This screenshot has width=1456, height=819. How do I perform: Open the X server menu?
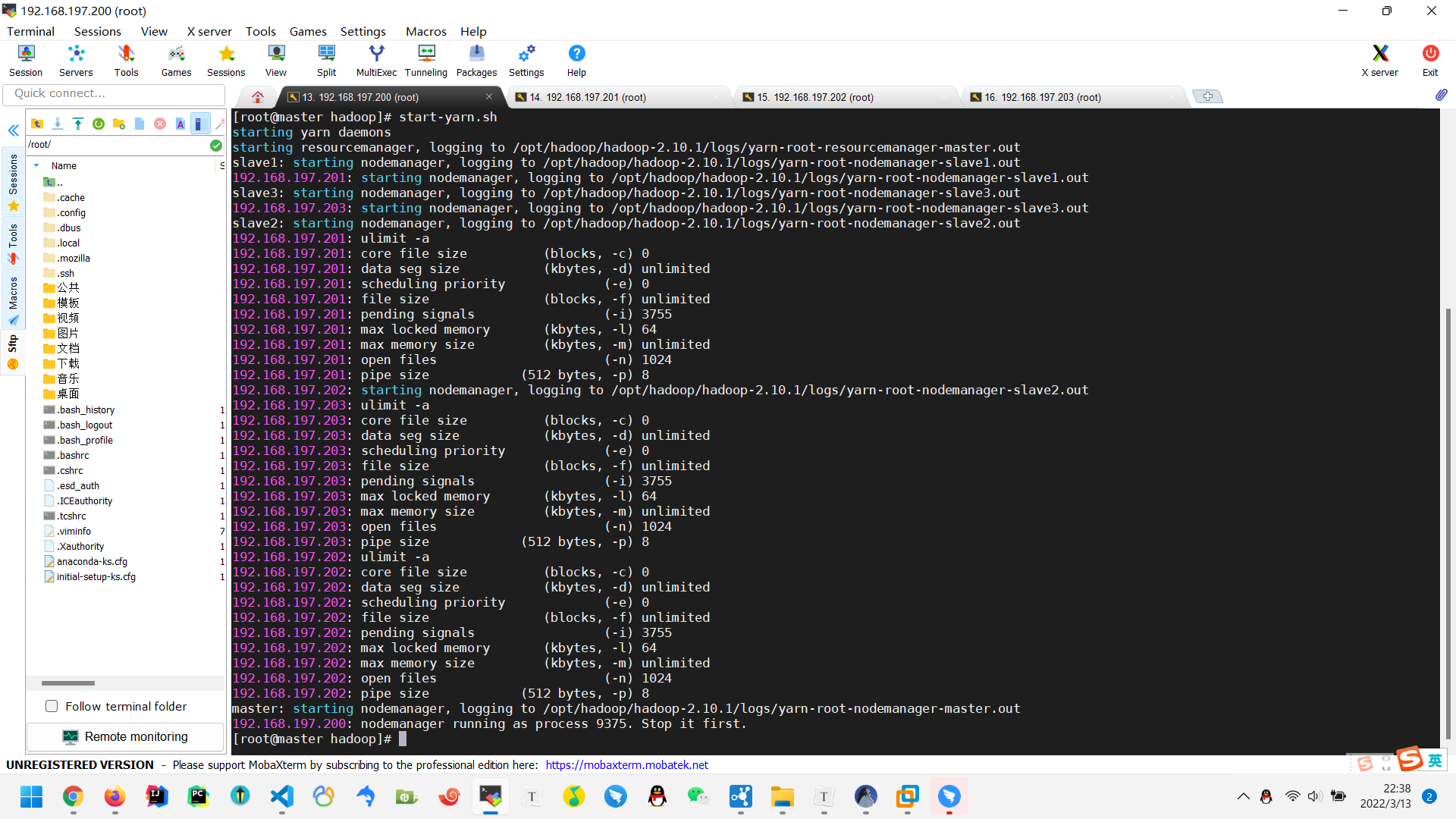209,31
